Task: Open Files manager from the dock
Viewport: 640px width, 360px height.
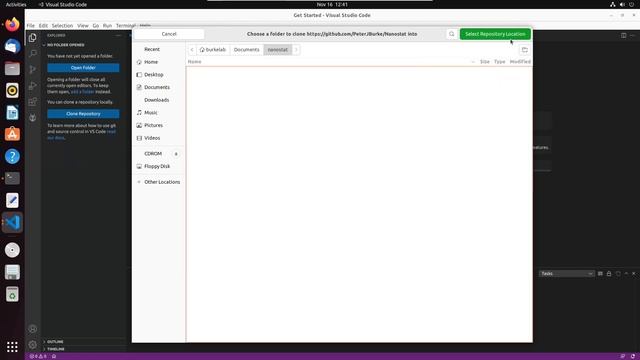Action: [12, 68]
